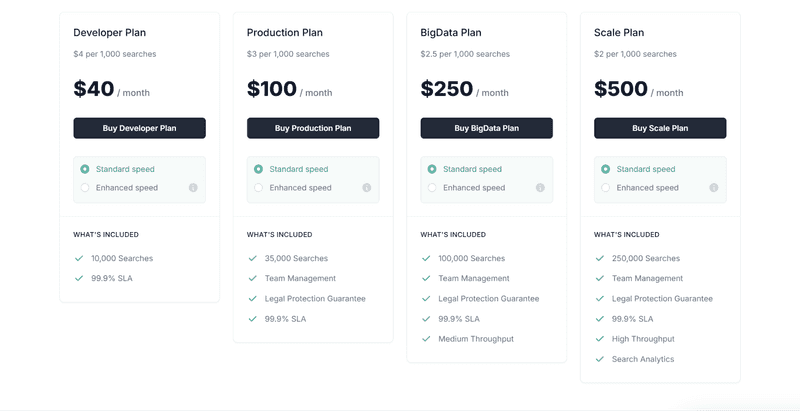The width and height of the screenshot is (800, 411).
Task: Click checkmark beside Search Analytics
Action: pyautogui.click(x=600, y=359)
